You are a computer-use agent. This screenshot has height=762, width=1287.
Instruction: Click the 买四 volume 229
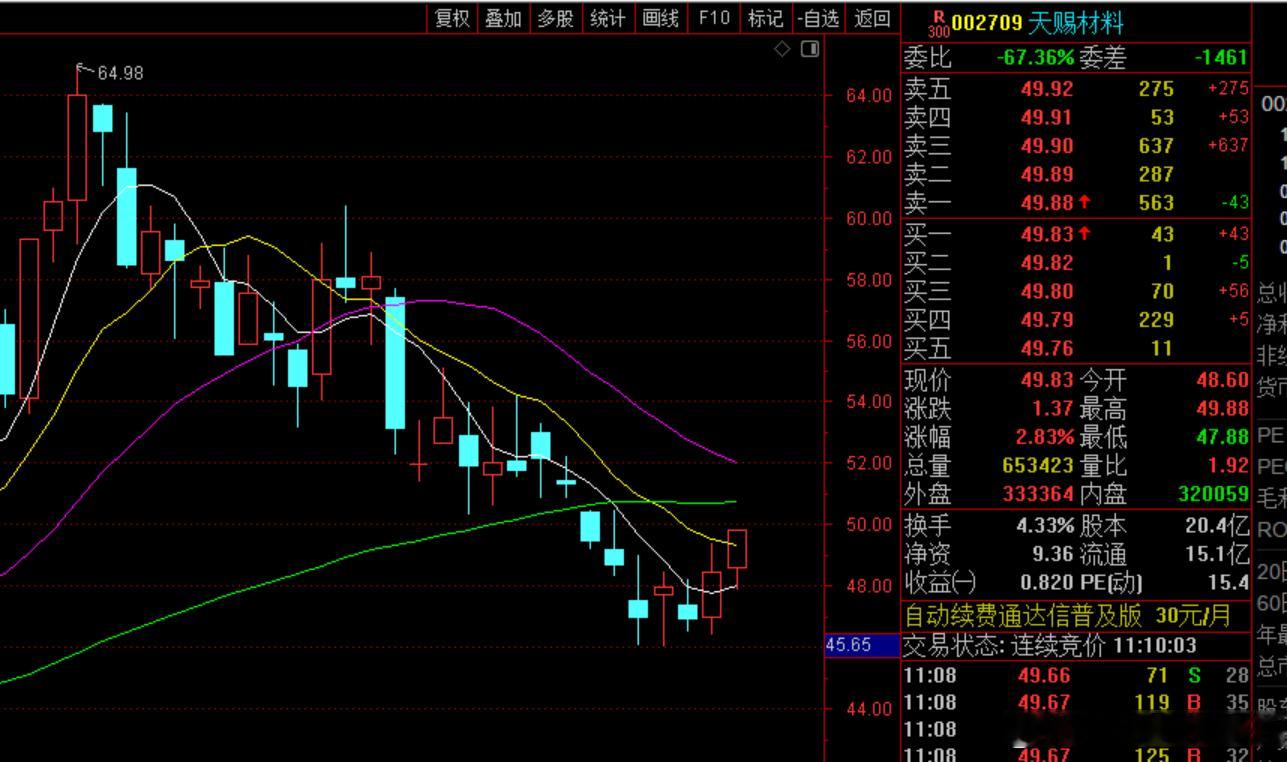pyautogui.click(x=1156, y=320)
